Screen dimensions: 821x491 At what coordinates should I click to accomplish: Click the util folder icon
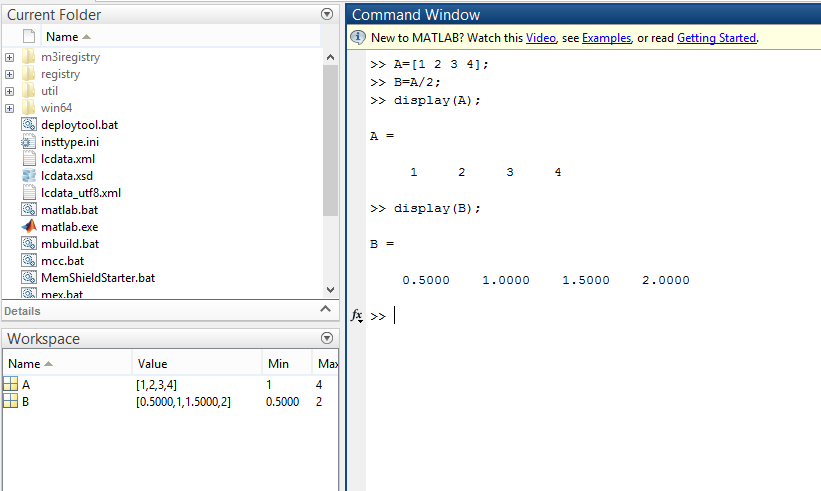point(29,91)
